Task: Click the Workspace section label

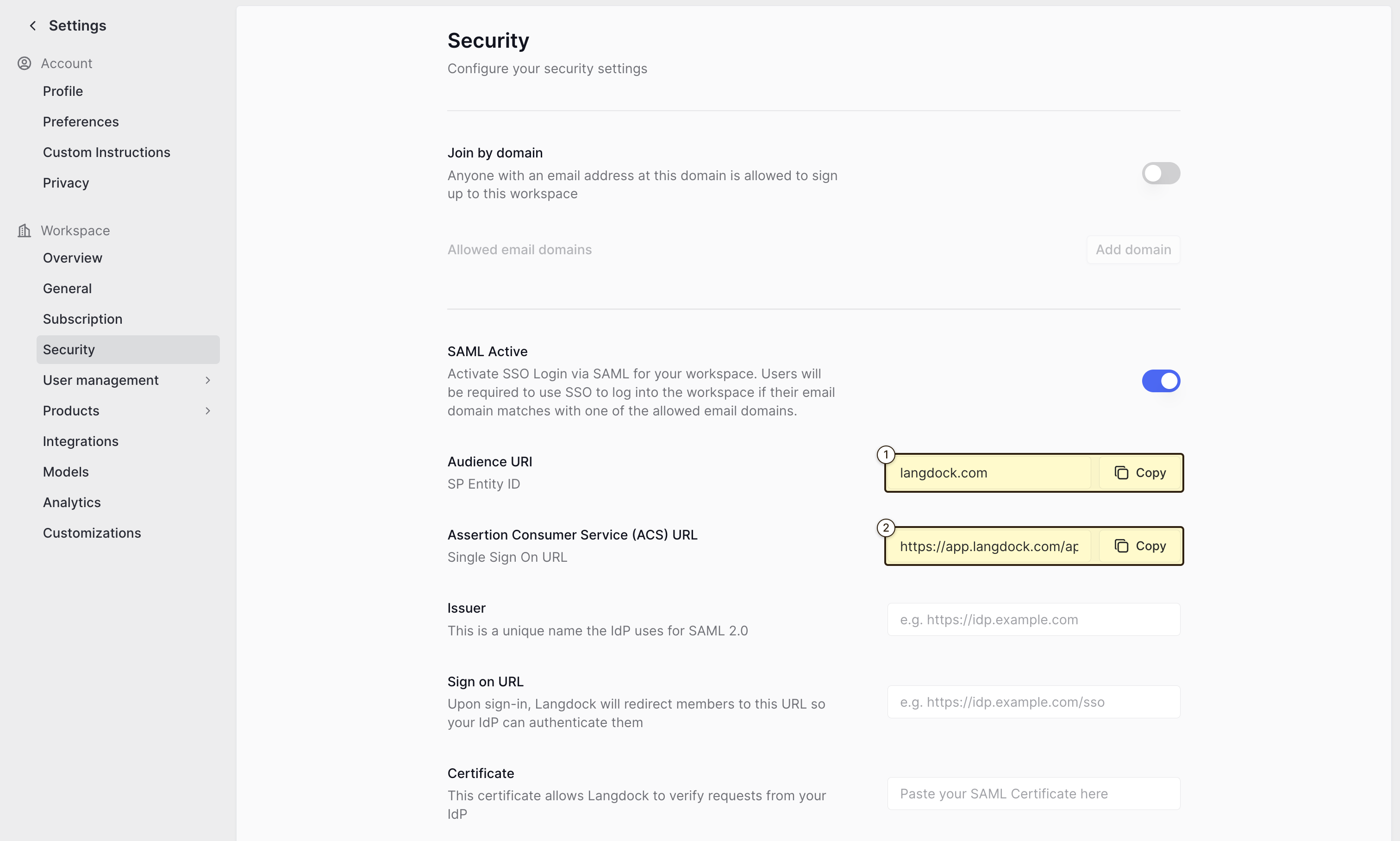Action: coord(75,231)
